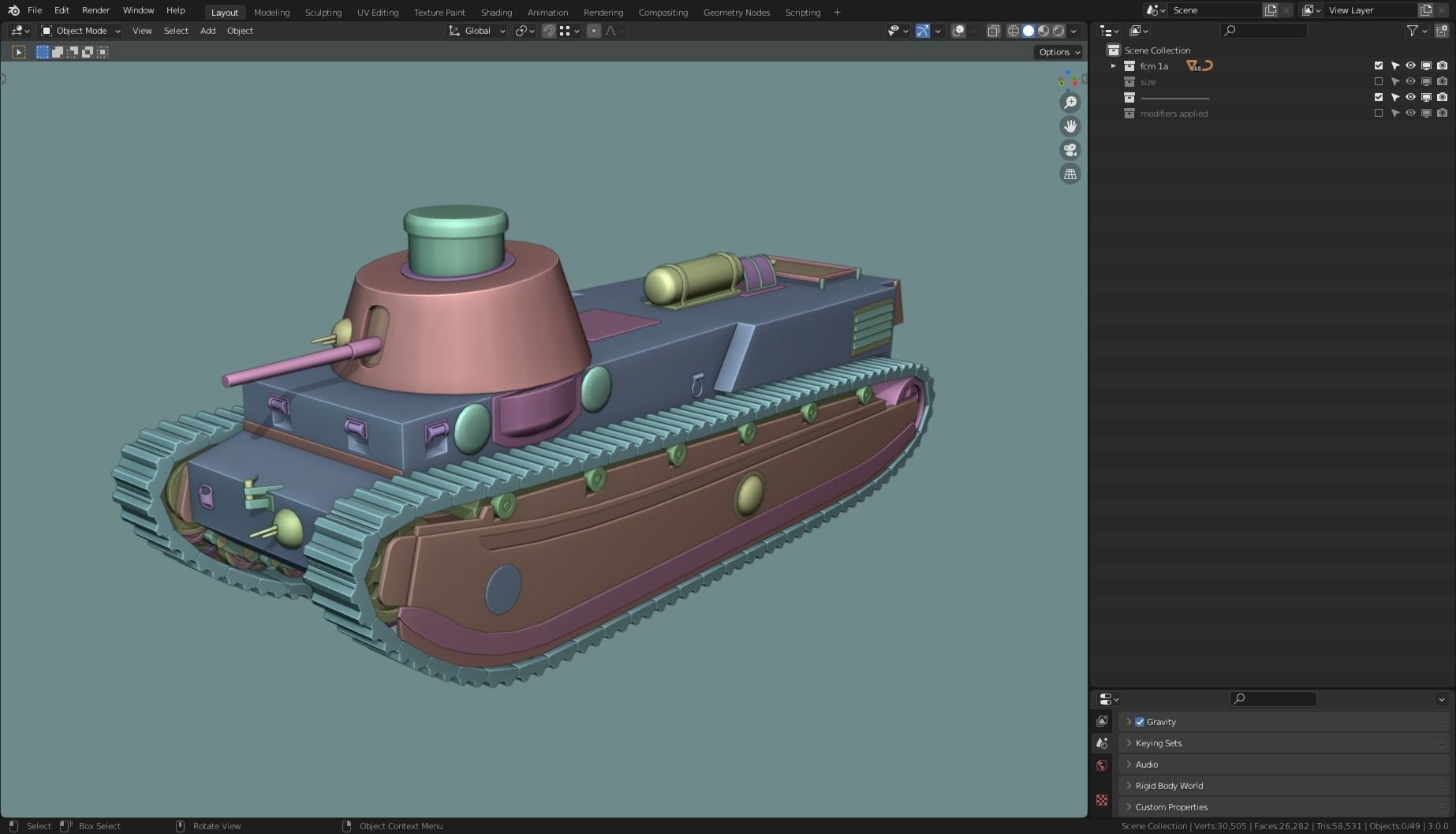Viewport: 1456px width, 834px height.
Task: Switch perspective/orthographic grid icon
Action: (x=1070, y=174)
